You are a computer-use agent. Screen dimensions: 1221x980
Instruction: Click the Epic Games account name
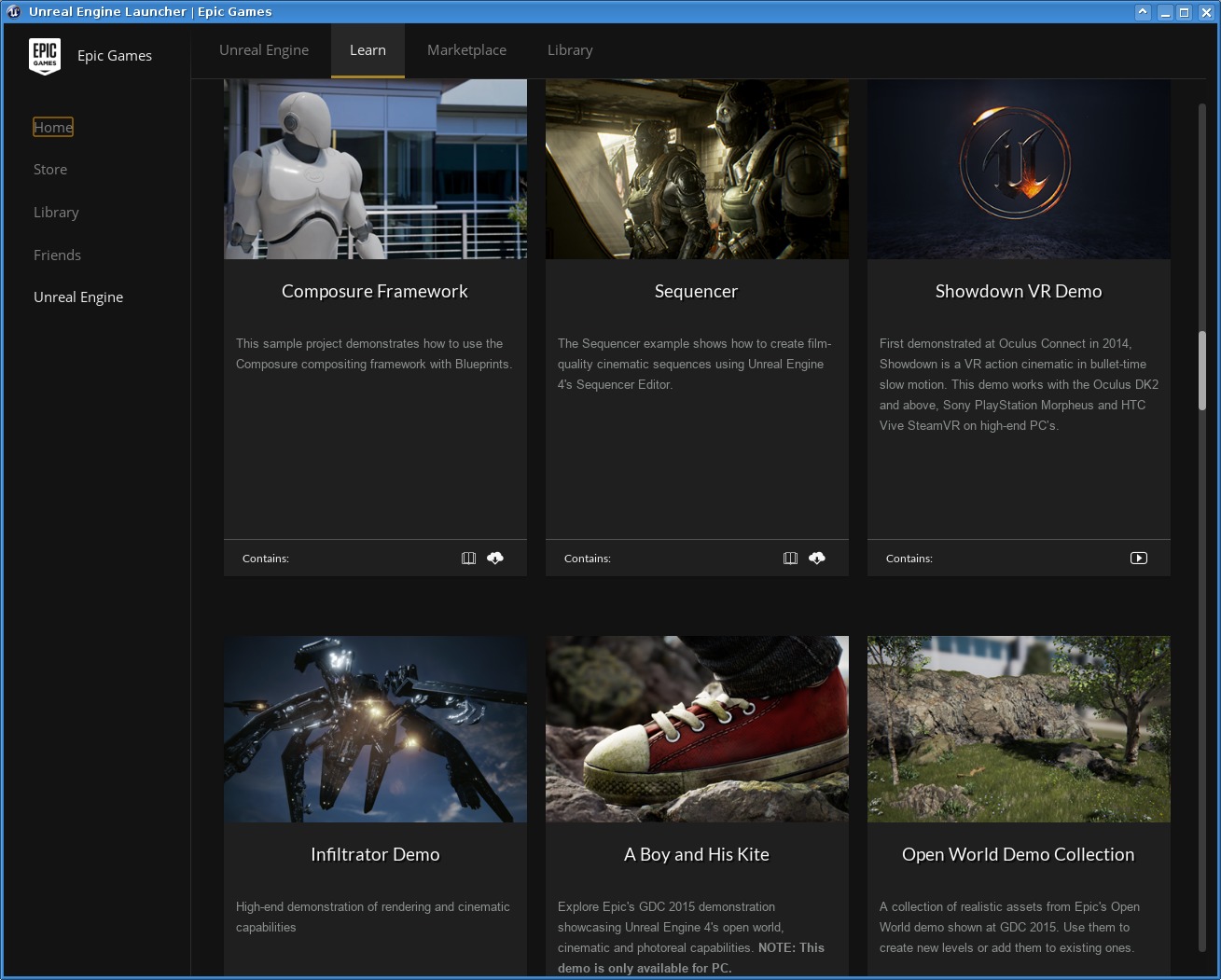pyautogui.click(x=115, y=56)
